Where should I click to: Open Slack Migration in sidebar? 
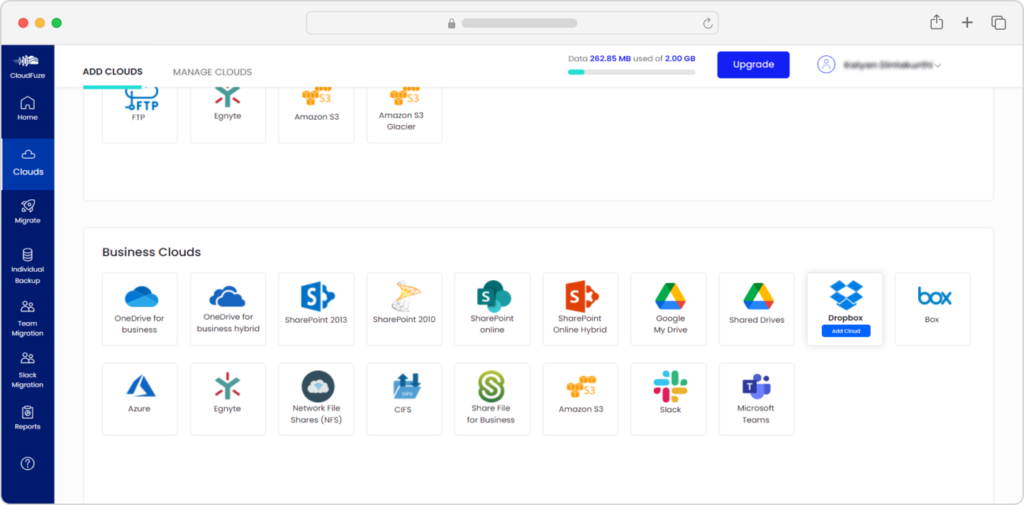27,370
